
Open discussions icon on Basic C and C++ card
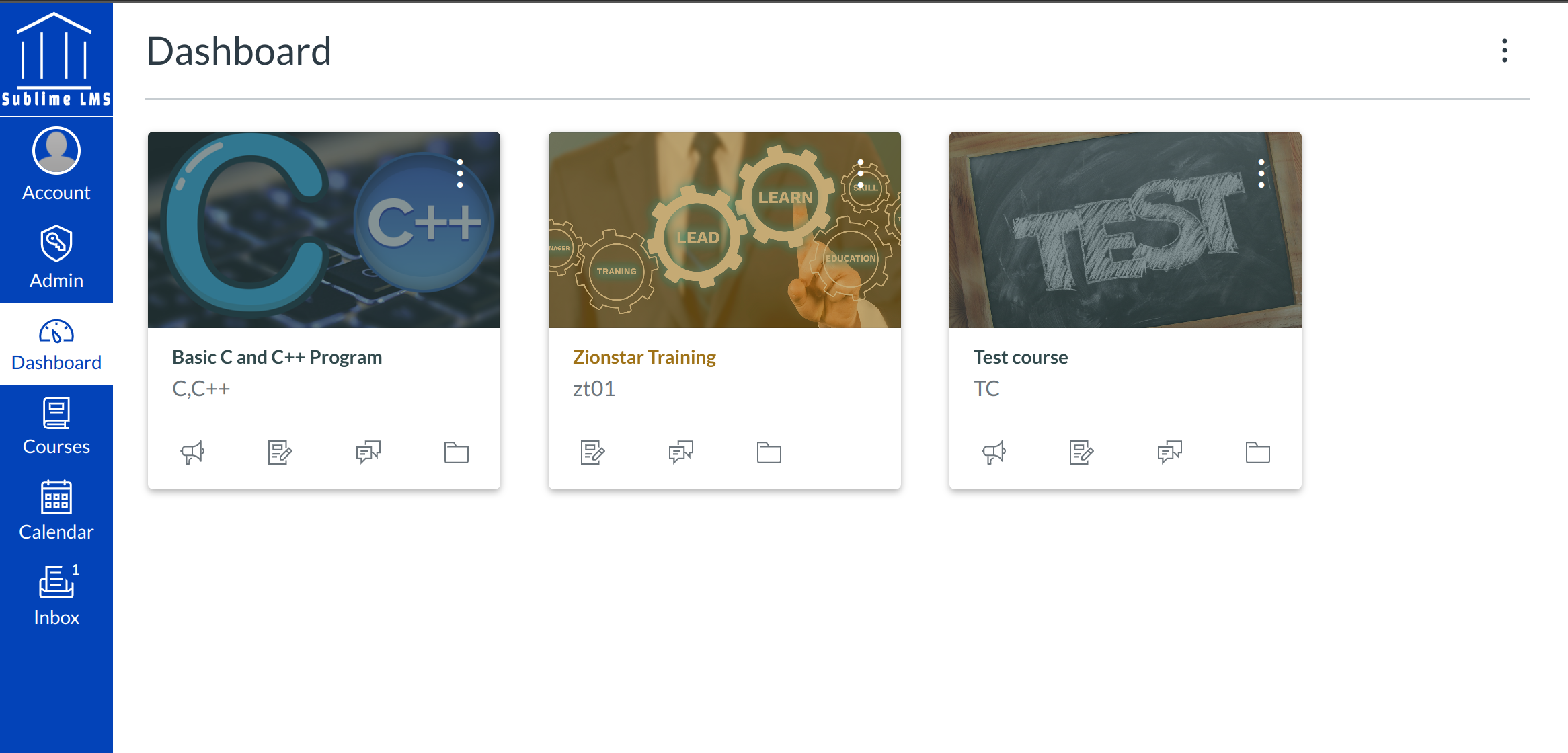368,452
